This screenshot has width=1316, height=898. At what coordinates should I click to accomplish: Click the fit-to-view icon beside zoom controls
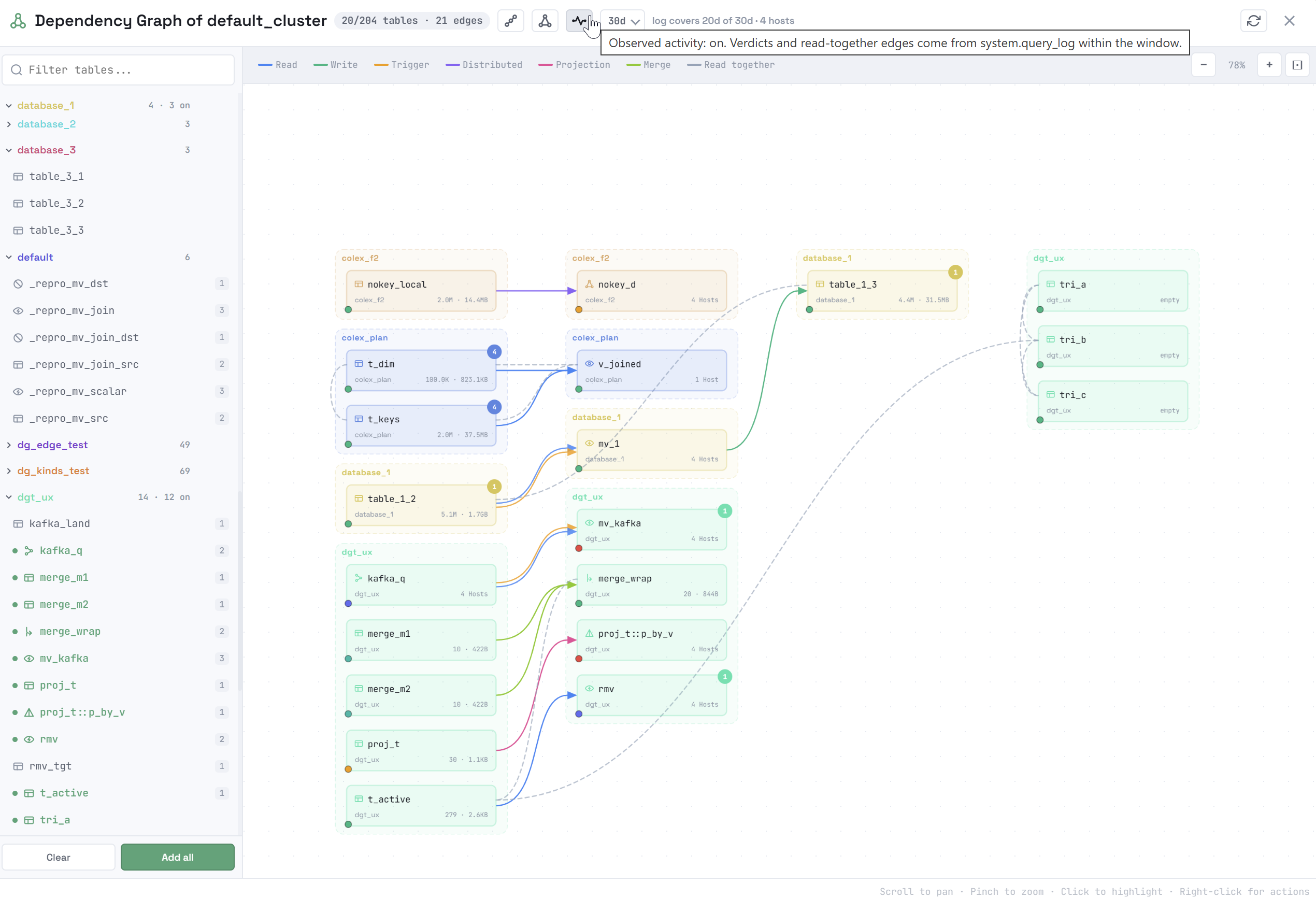1297,65
